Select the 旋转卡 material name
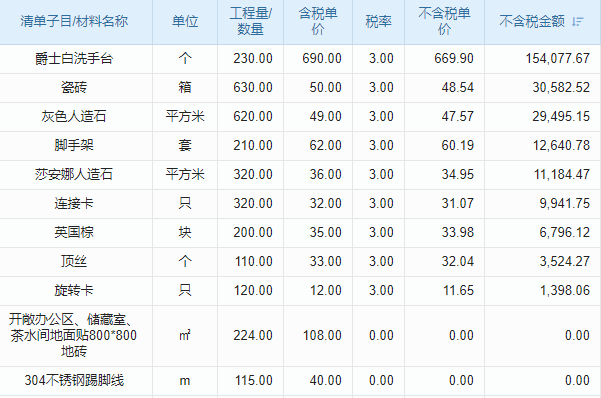Image resolution: width=601 pixels, height=398 pixels. [74, 290]
